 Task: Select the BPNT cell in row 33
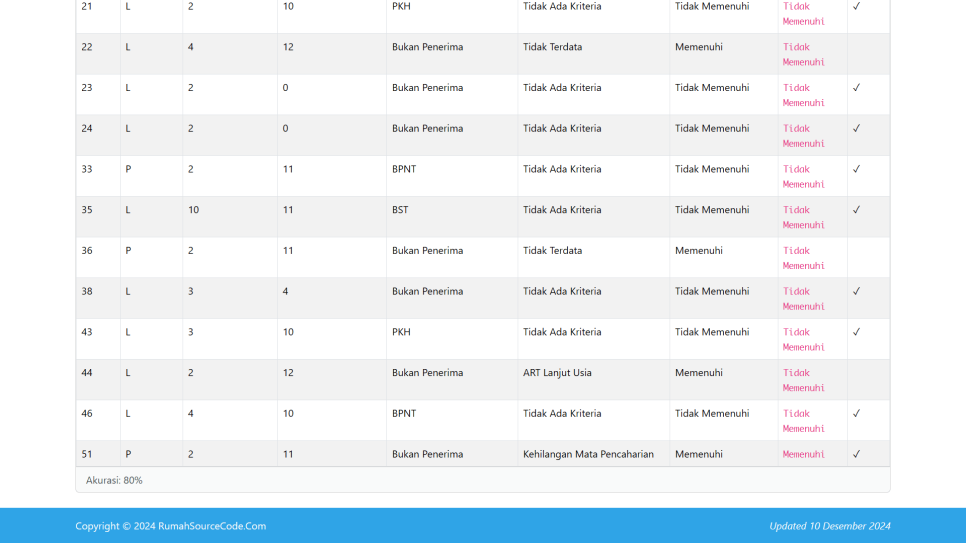click(x=404, y=170)
